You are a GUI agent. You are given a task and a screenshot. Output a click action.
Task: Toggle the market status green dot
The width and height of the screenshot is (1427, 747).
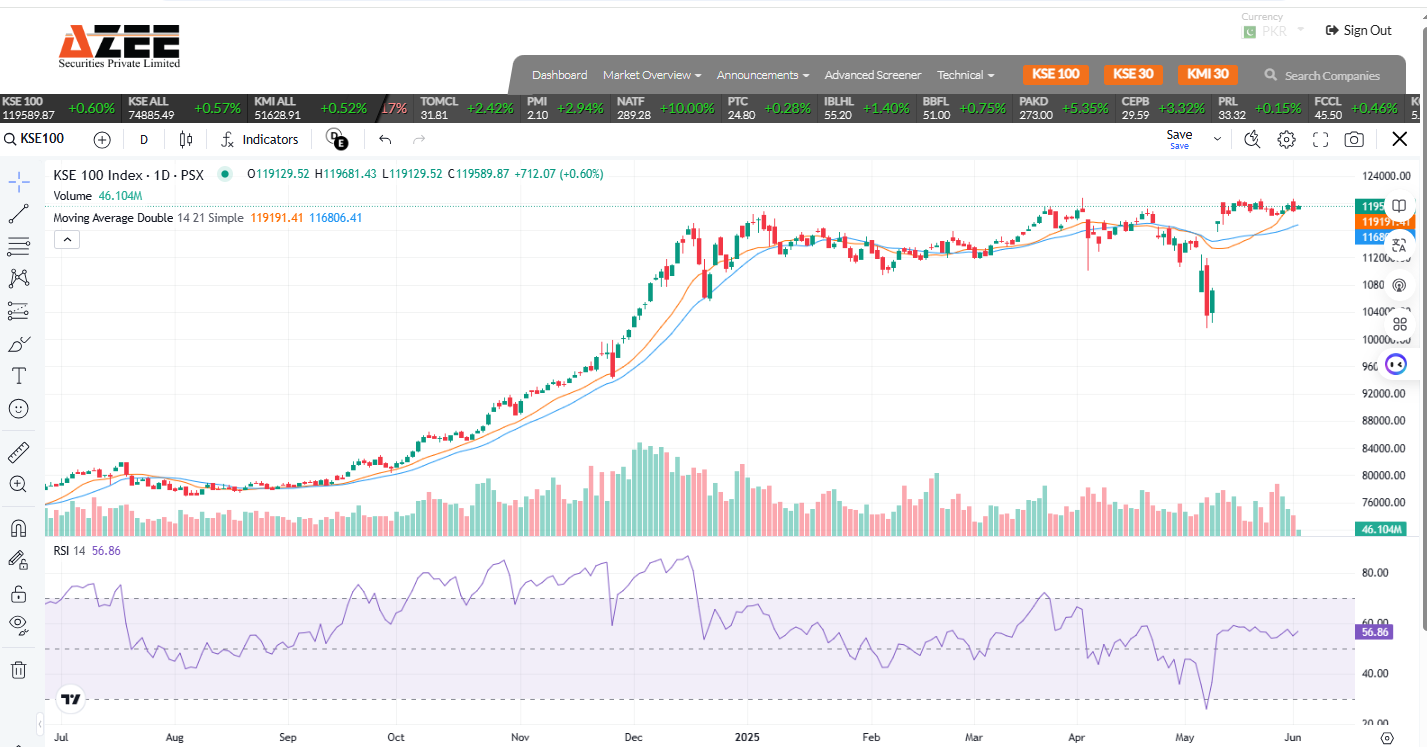tap(225, 174)
